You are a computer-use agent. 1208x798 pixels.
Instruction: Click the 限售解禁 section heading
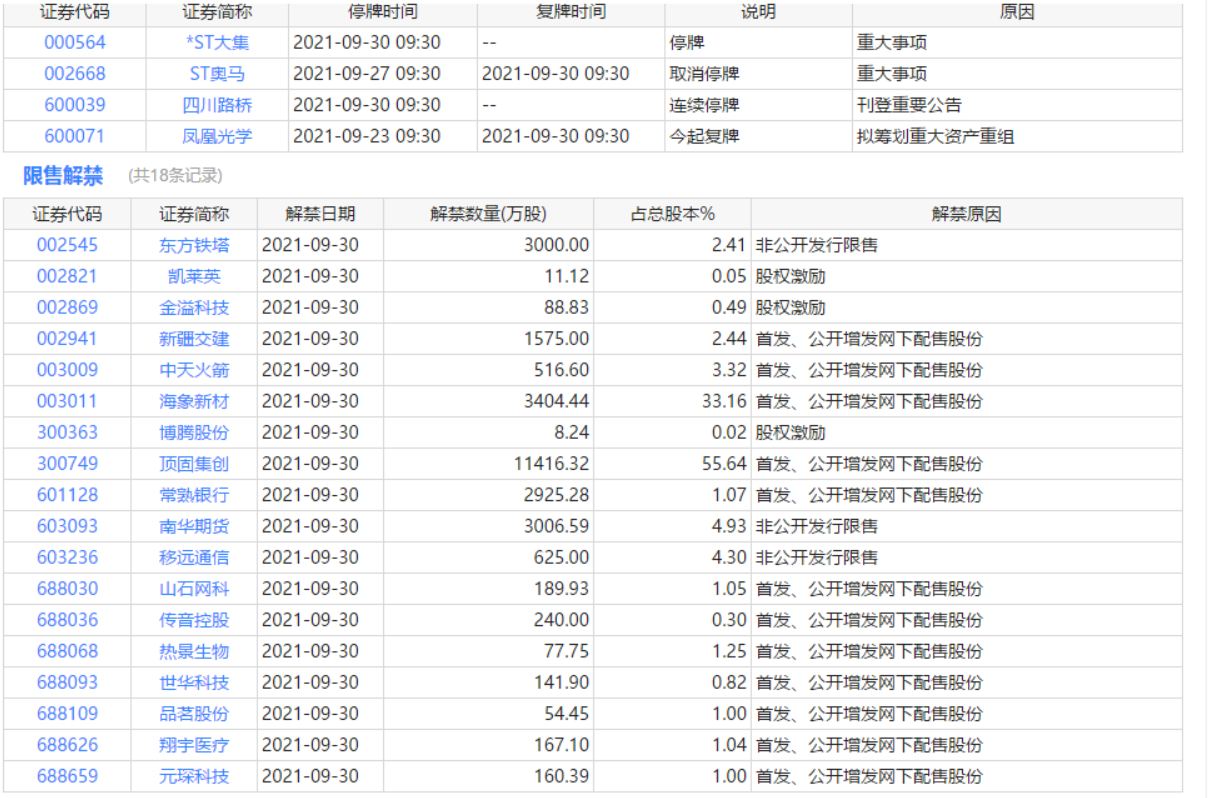click(x=63, y=176)
